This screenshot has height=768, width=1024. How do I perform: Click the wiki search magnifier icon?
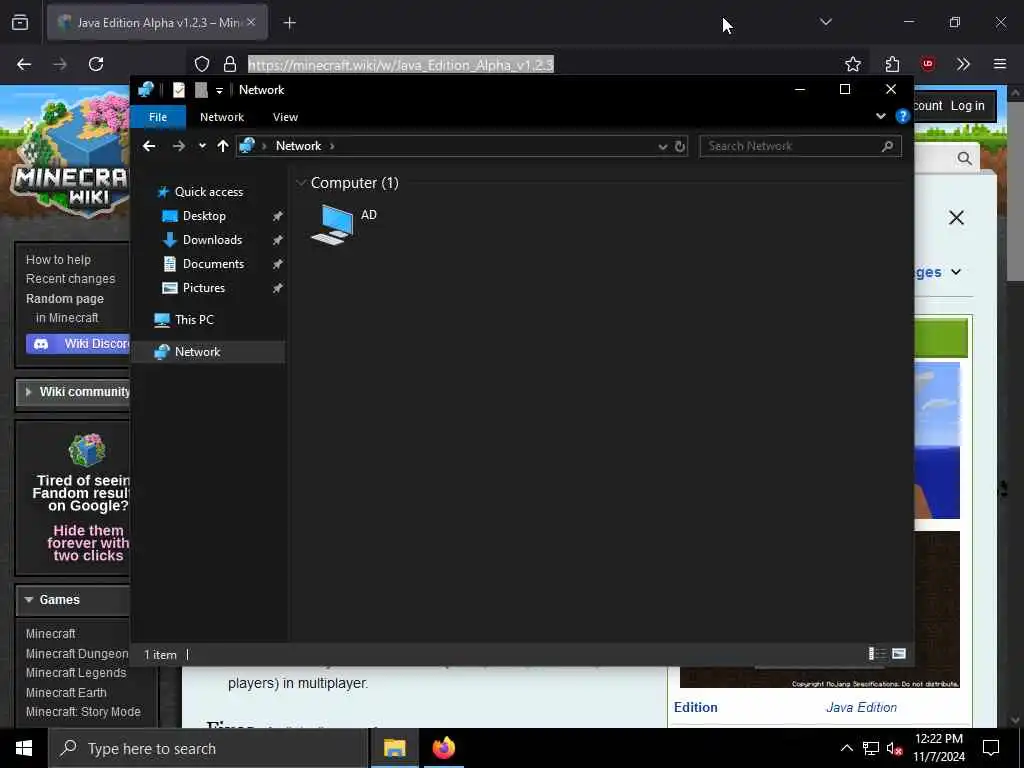pyautogui.click(x=964, y=158)
